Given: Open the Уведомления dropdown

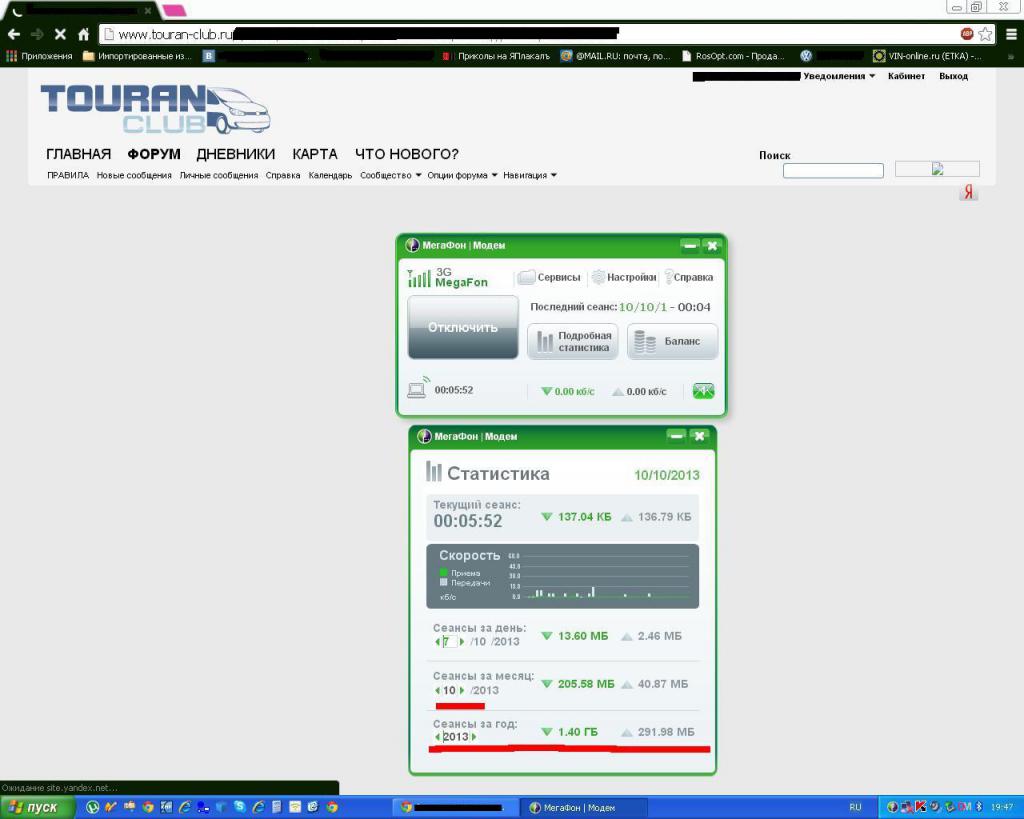Looking at the screenshot, I should tap(839, 76).
